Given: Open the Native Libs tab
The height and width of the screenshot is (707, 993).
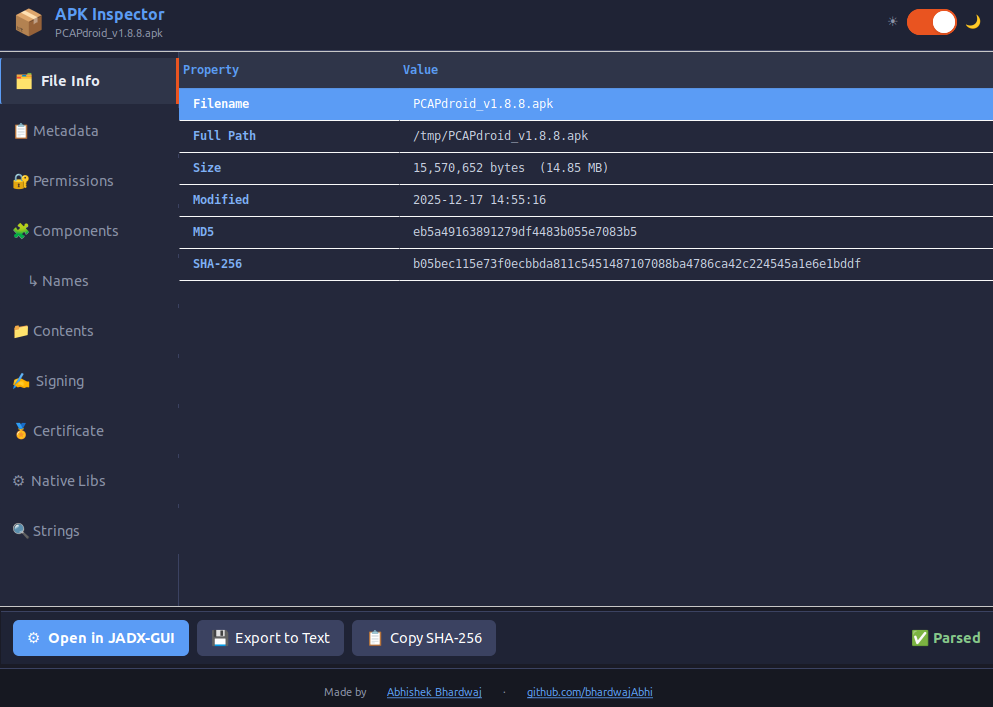Looking at the screenshot, I should pos(89,481).
